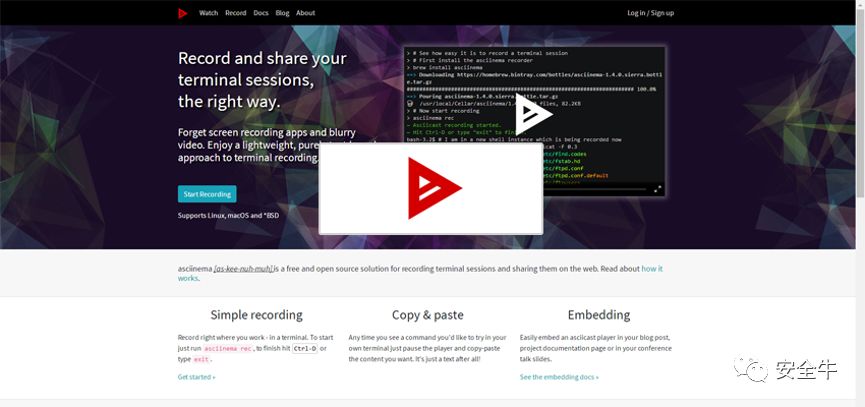Click "Supports Linux, macOS and *BSD" text
Viewport: 865px width, 407px height.
[228, 216]
